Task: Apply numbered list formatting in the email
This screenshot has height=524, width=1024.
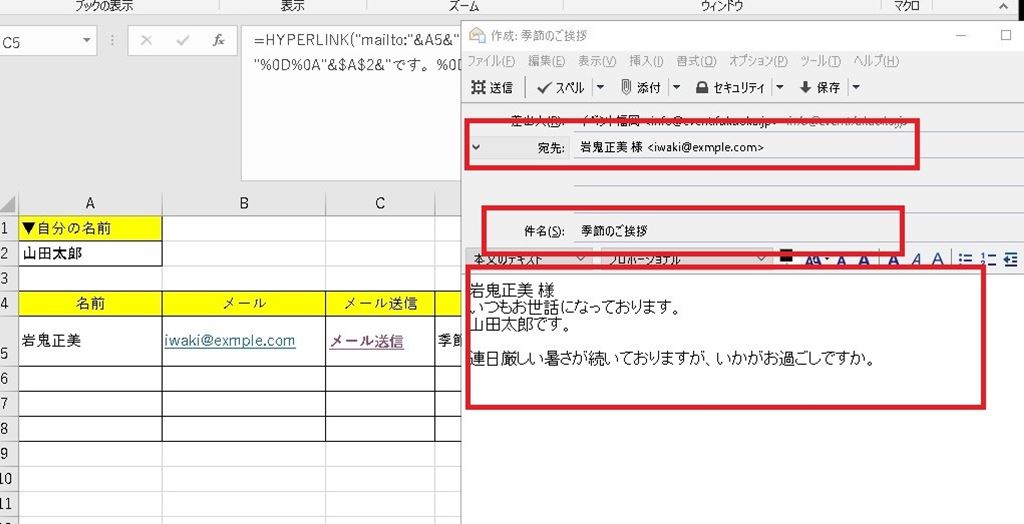Action: coord(988,259)
